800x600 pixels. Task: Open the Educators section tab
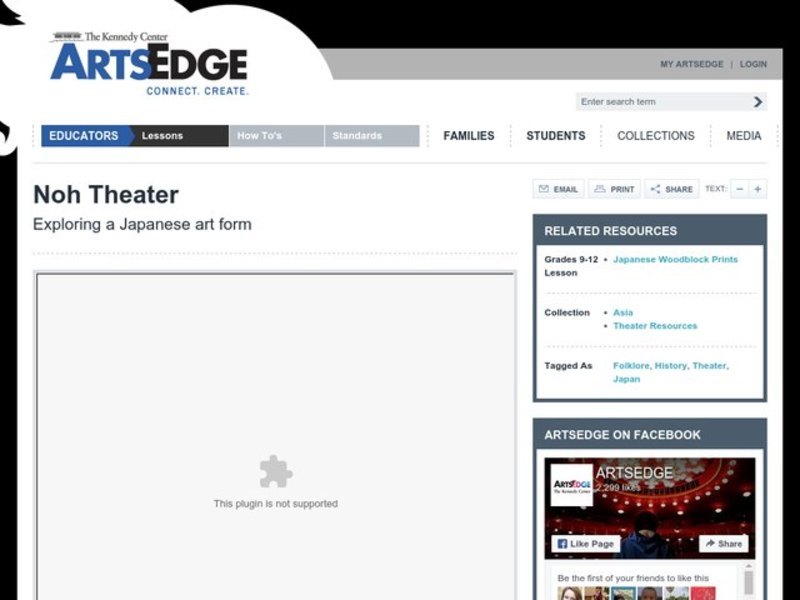83,136
